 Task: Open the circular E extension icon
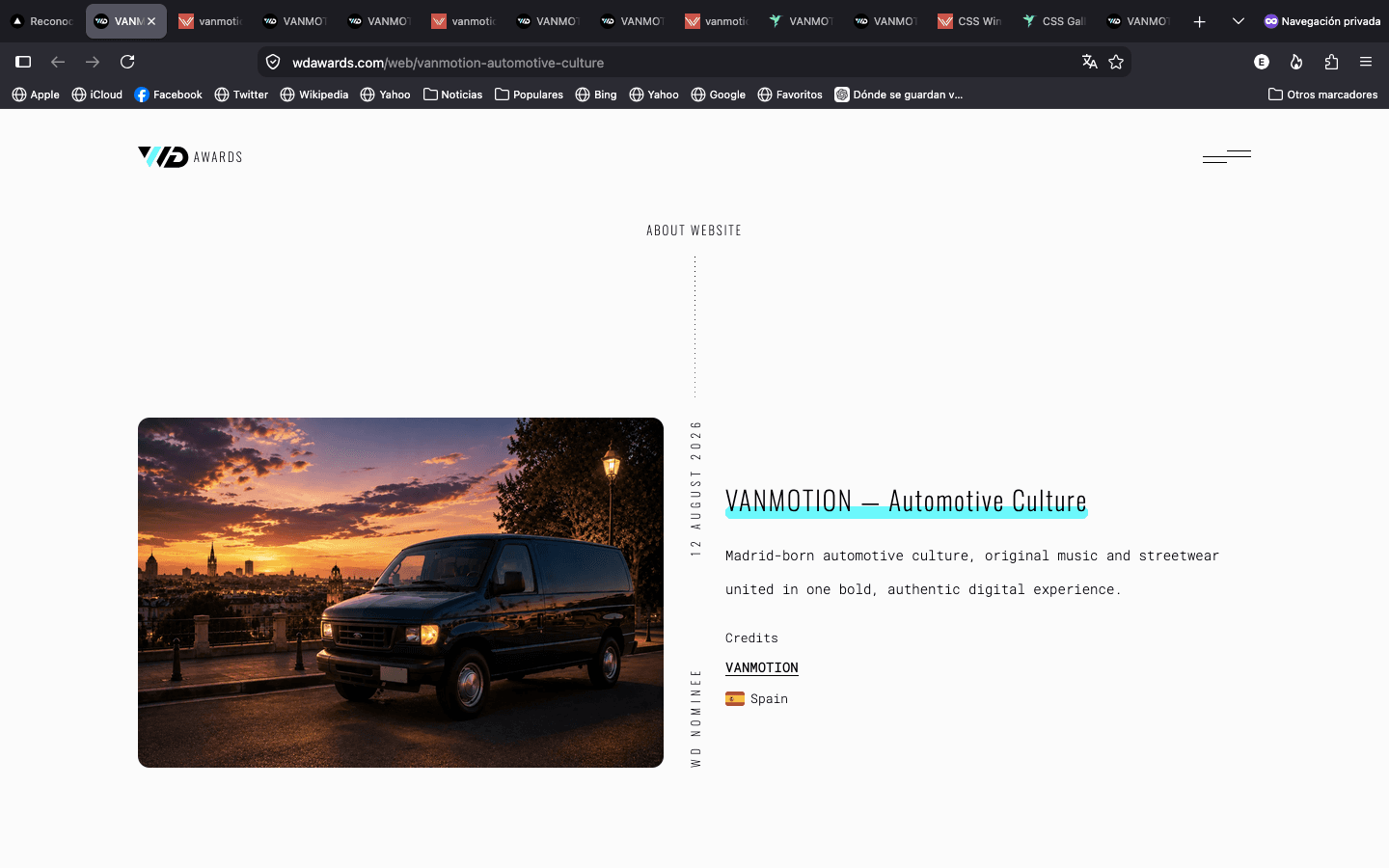click(1262, 62)
